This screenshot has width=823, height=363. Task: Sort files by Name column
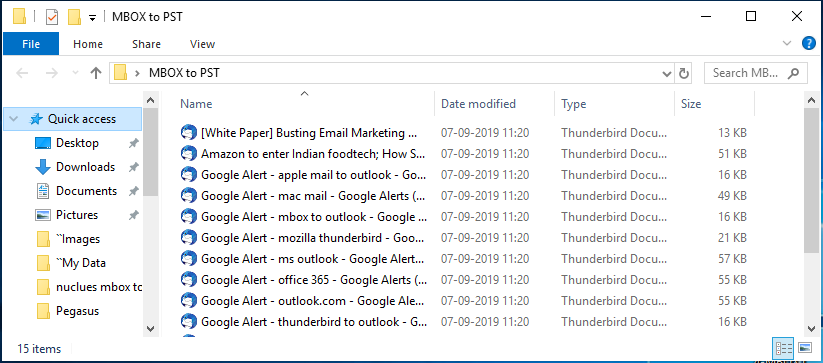tap(196, 104)
